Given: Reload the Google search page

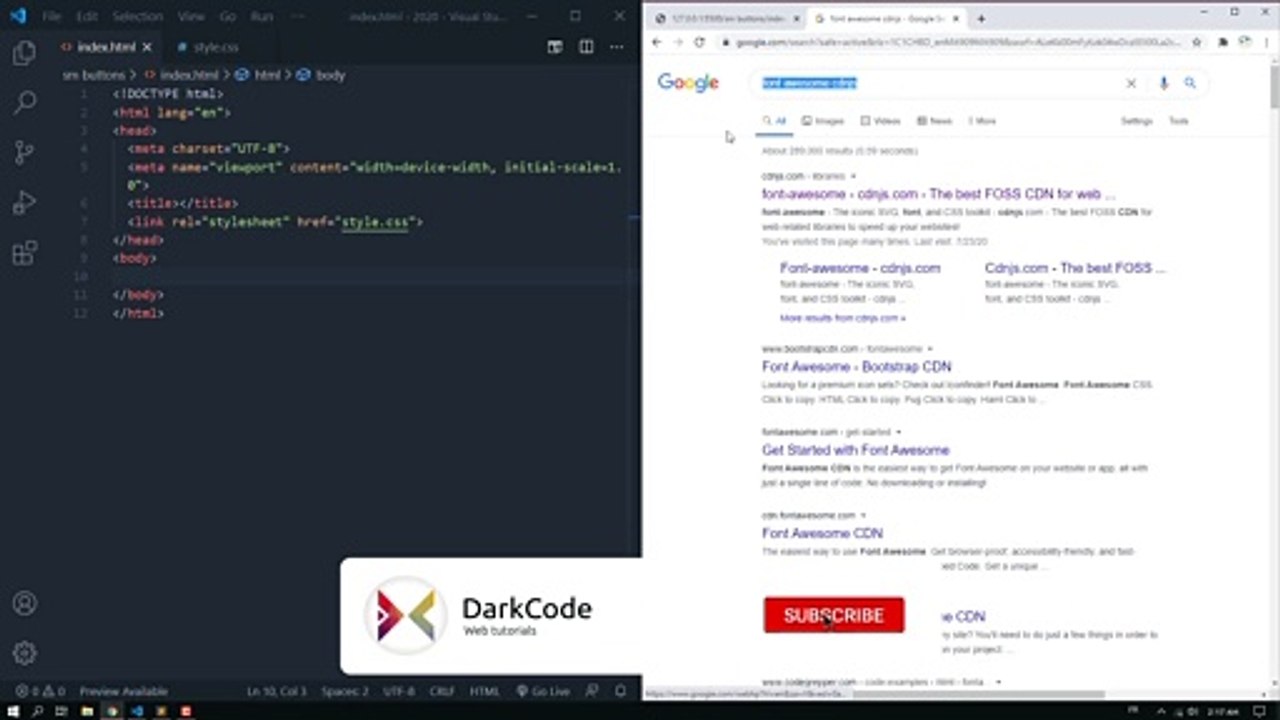Looking at the screenshot, I should pos(699,42).
